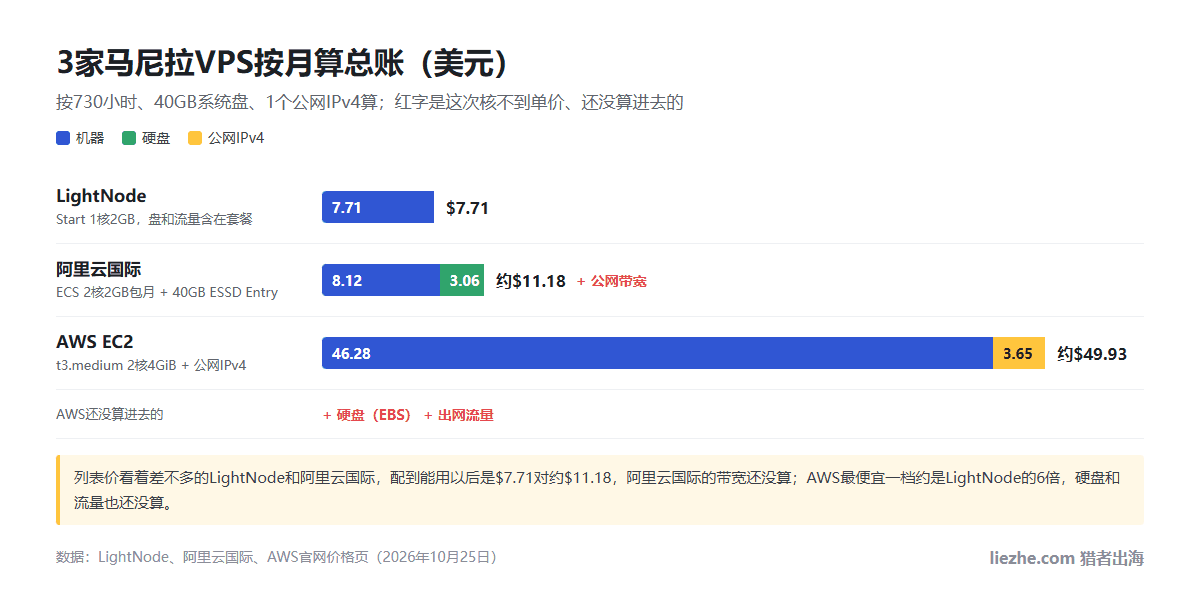This screenshot has width=1200, height=612.
Task: Click the green 硬盘 legend swatch
Action: pyautogui.click(x=129, y=138)
